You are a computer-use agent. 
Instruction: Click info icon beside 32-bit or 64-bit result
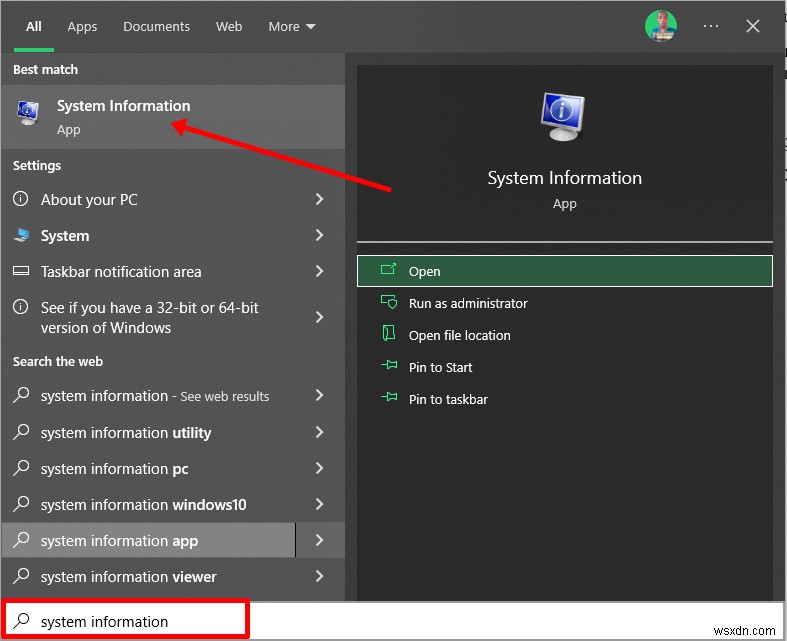[x=21, y=306]
